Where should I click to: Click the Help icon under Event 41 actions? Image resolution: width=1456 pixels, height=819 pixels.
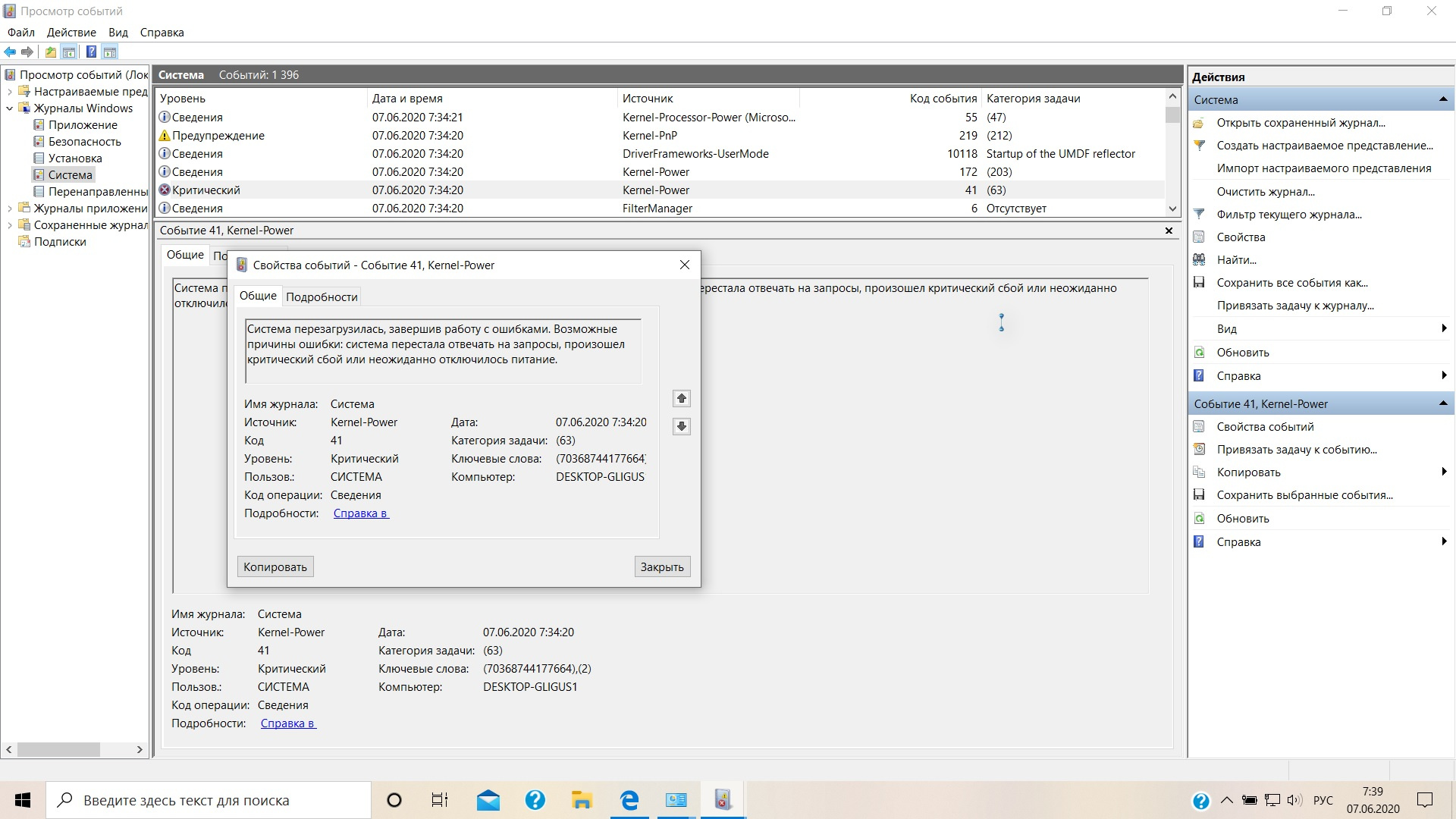1199,542
